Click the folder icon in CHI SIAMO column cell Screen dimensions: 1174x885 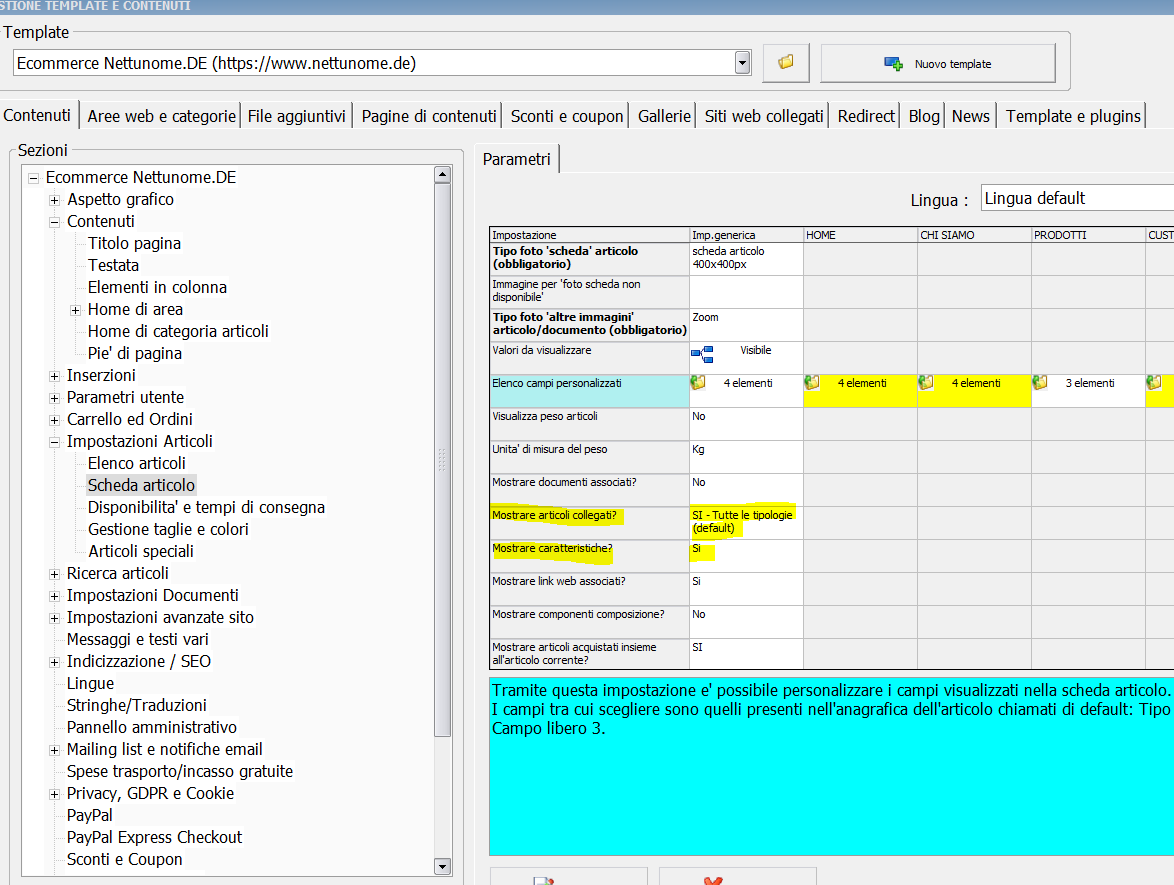tap(926, 383)
